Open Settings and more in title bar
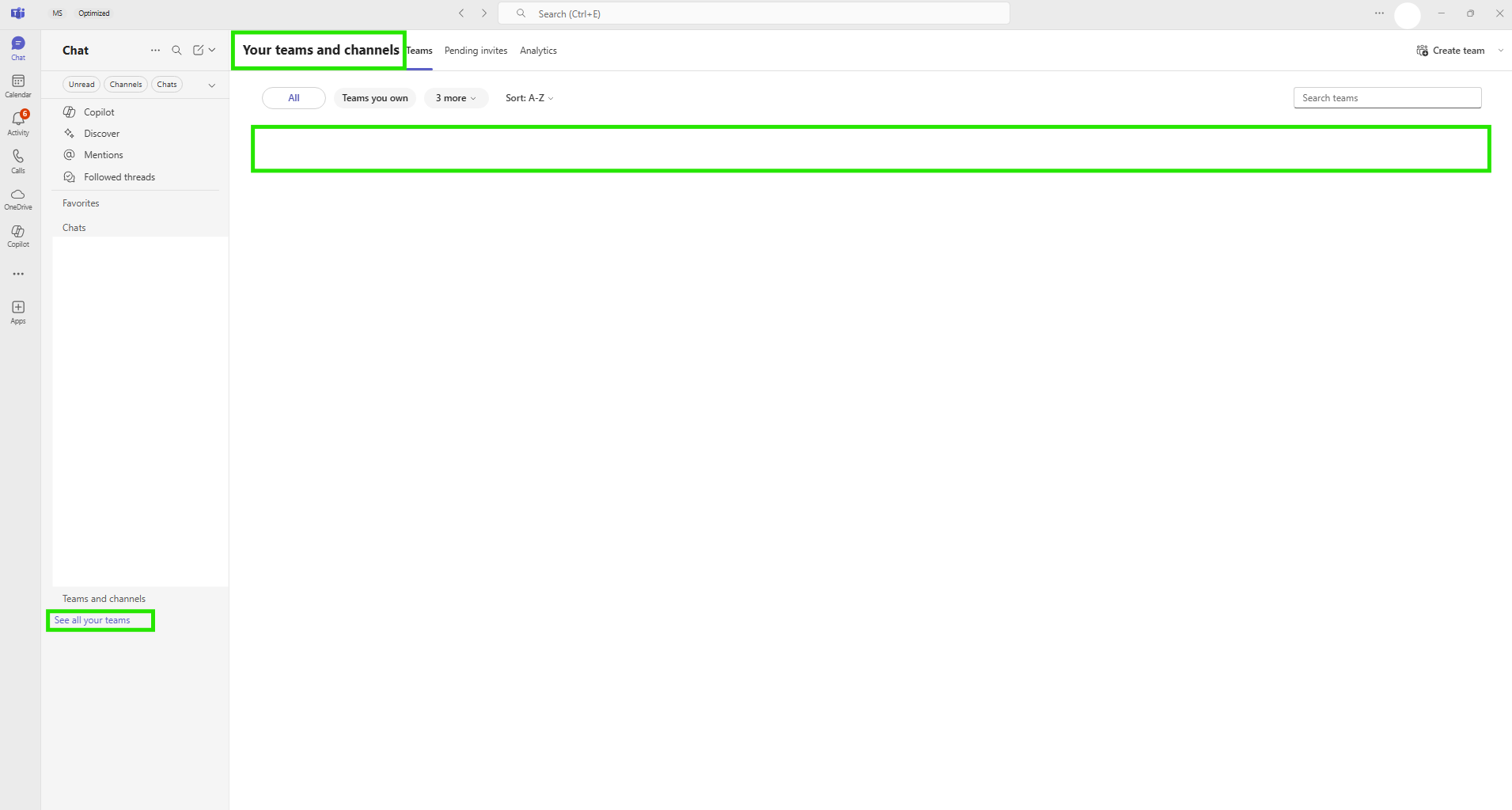 click(x=1379, y=13)
